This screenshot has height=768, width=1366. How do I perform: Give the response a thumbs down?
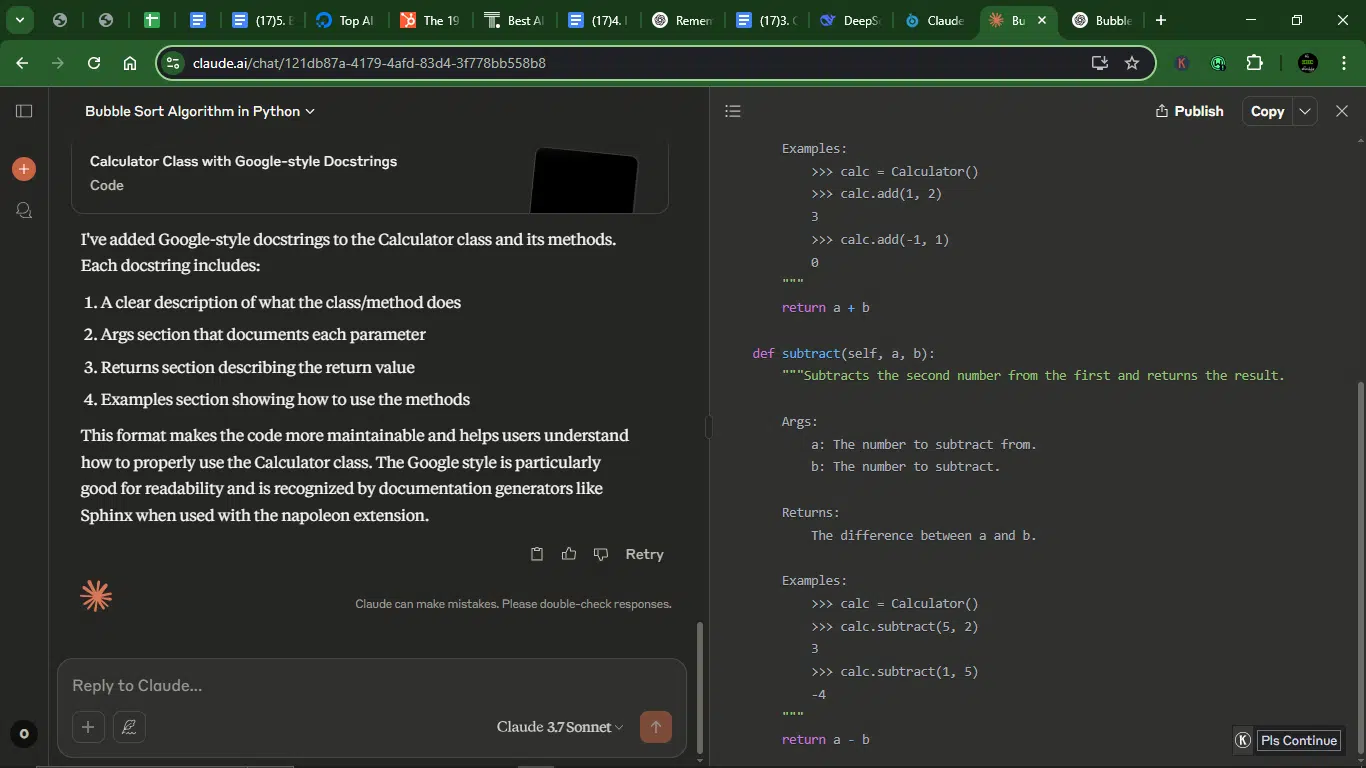601,554
